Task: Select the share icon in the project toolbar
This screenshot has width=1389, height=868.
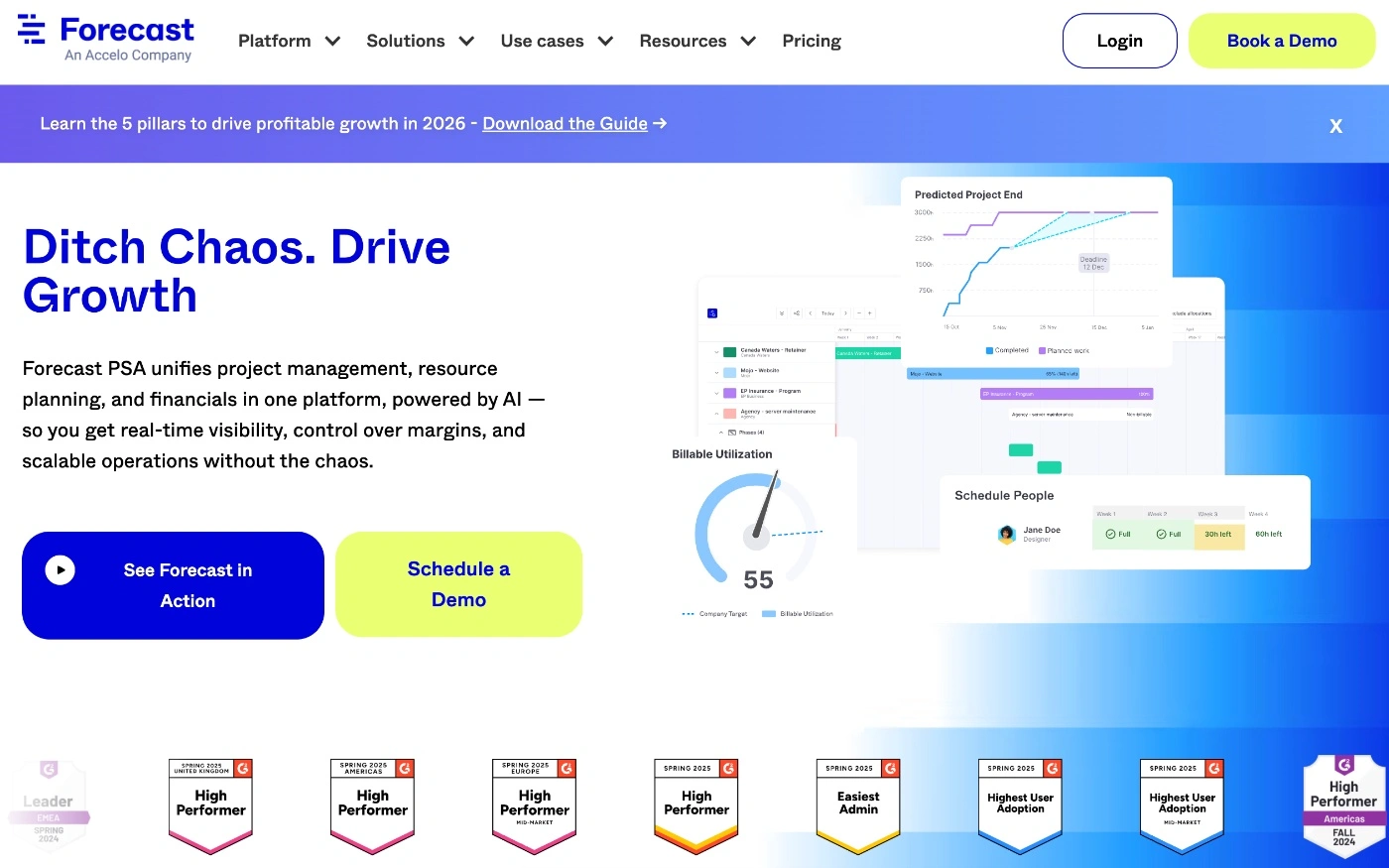Action: (x=797, y=313)
